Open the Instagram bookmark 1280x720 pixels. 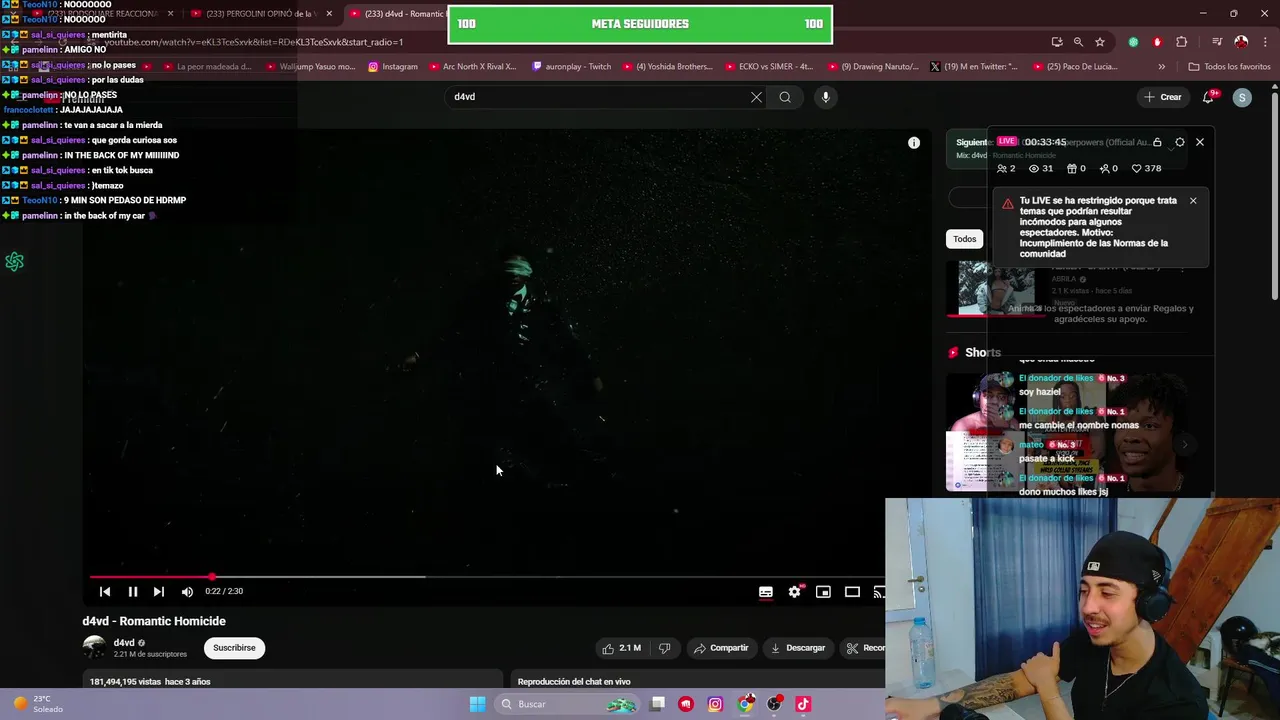[x=393, y=67]
